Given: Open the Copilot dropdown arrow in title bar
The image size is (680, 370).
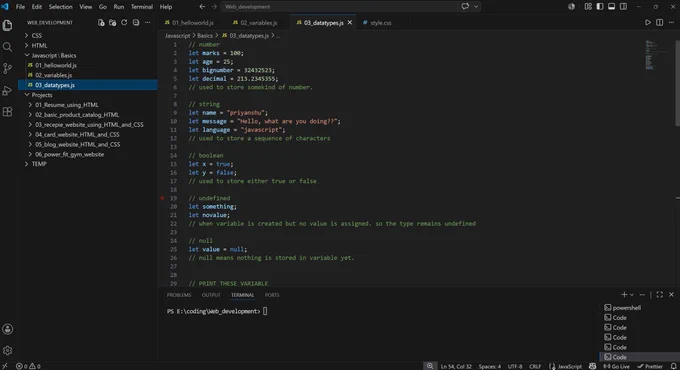Looking at the screenshot, I should tap(476, 7).
